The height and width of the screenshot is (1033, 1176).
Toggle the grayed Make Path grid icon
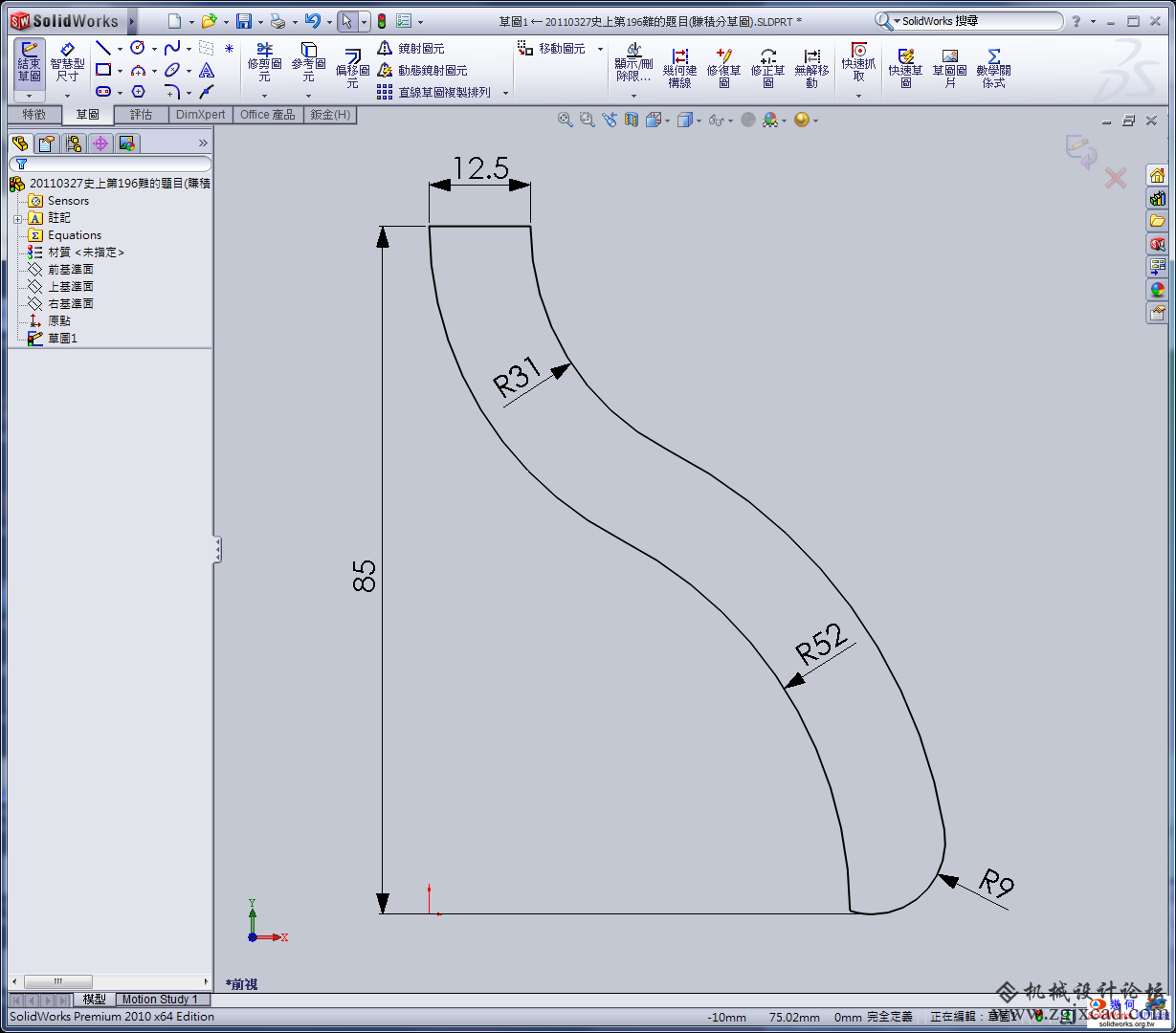(x=207, y=48)
